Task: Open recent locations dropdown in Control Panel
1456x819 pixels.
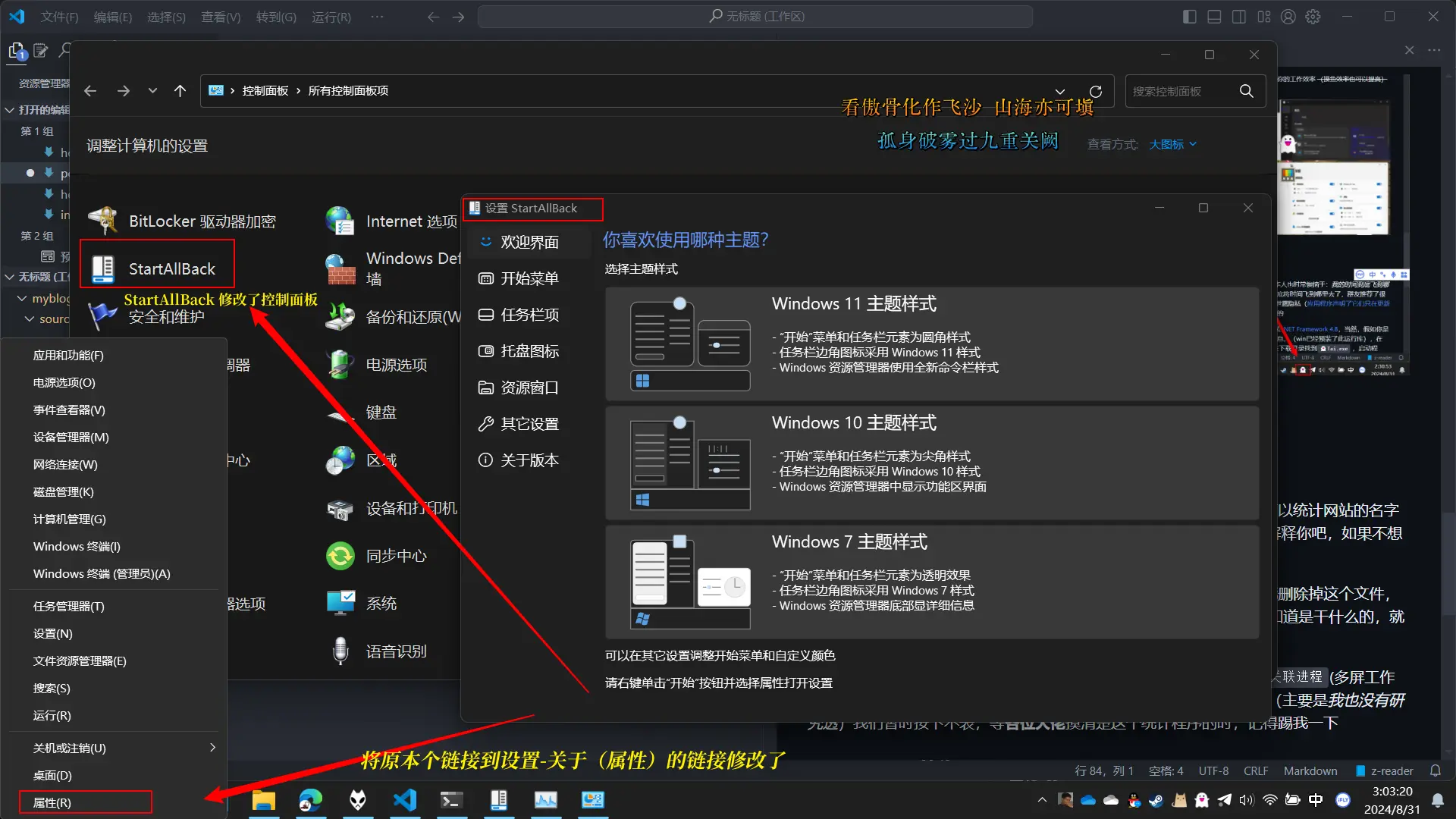Action: tap(152, 91)
